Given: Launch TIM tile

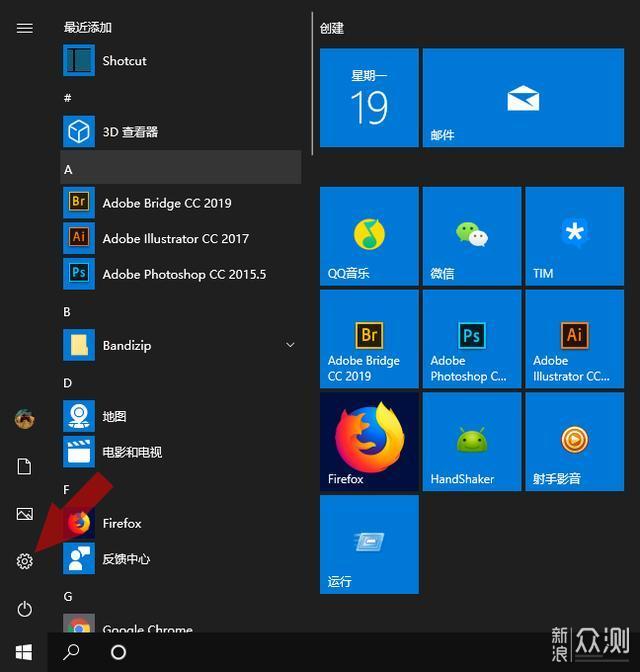Looking at the screenshot, I should 575,236.
